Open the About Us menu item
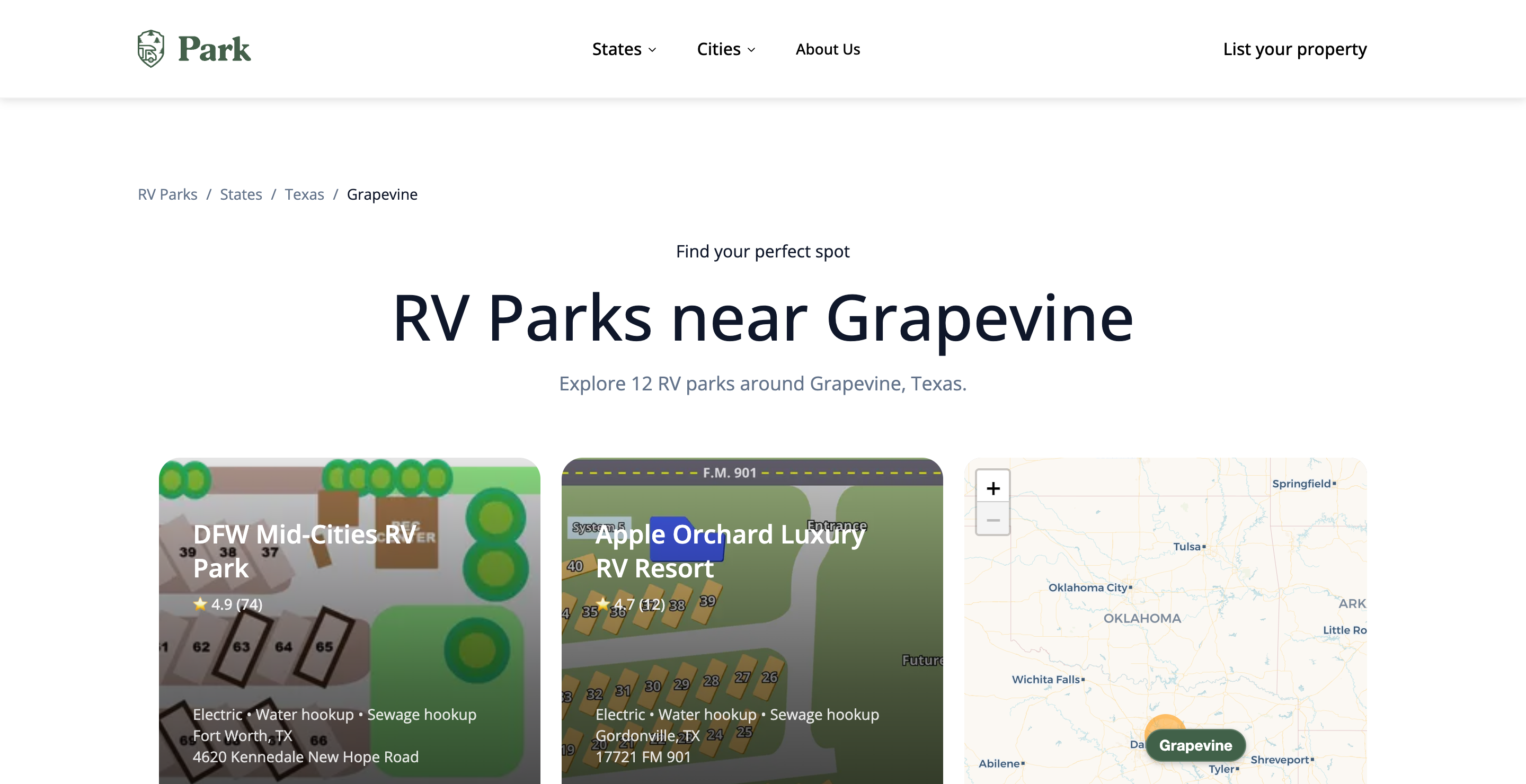The width and height of the screenshot is (1526, 784). click(828, 49)
